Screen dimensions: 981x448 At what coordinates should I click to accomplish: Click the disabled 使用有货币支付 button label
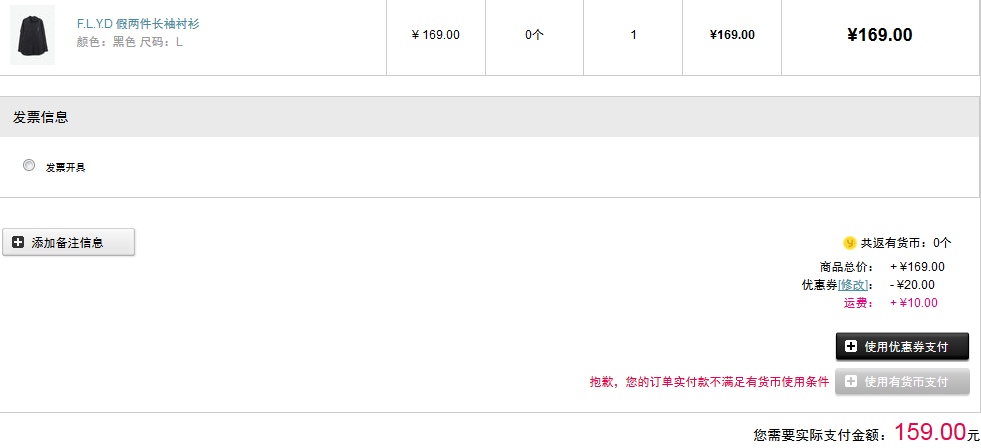906,382
